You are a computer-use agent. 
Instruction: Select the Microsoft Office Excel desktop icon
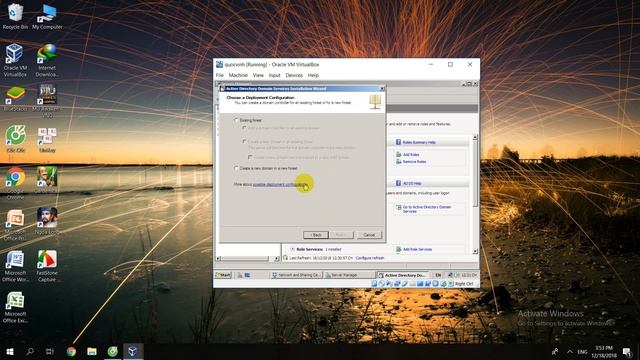(x=15, y=307)
